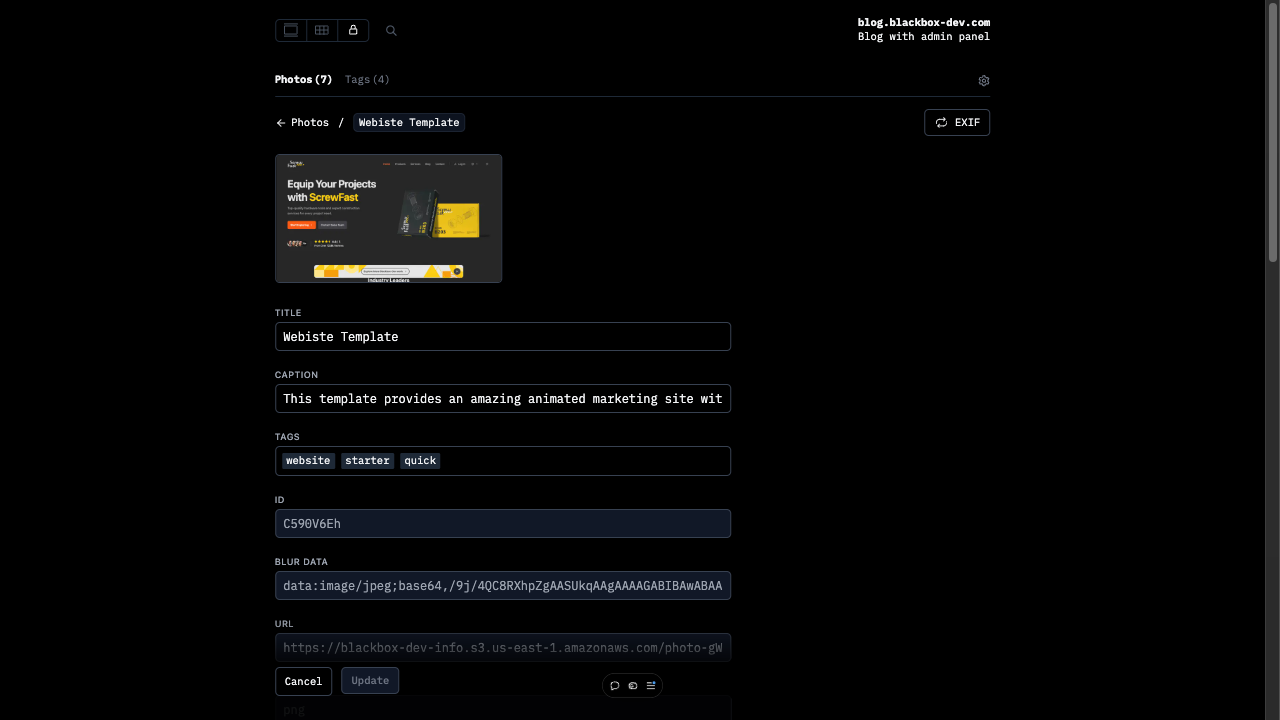Image resolution: width=1280 pixels, height=720 pixels.
Task: Click the quick tag chip
Action: click(x=420, y=461)
